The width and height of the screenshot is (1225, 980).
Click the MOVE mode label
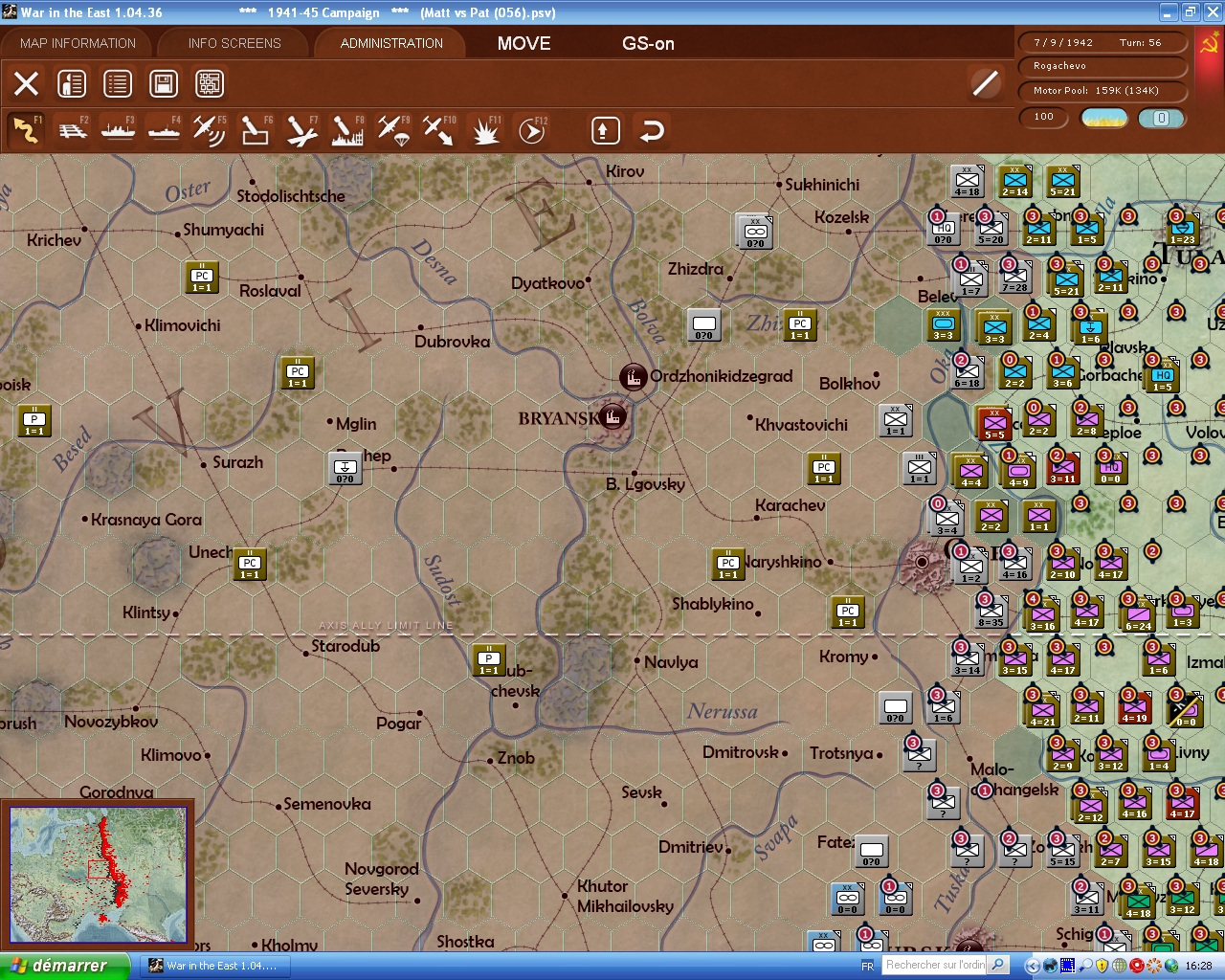click(x=523, y=43)
